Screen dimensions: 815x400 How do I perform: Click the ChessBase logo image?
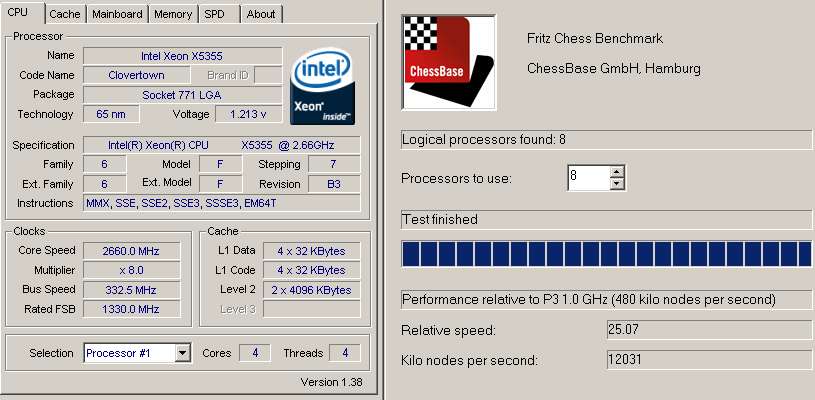click(x=449, y=62)
